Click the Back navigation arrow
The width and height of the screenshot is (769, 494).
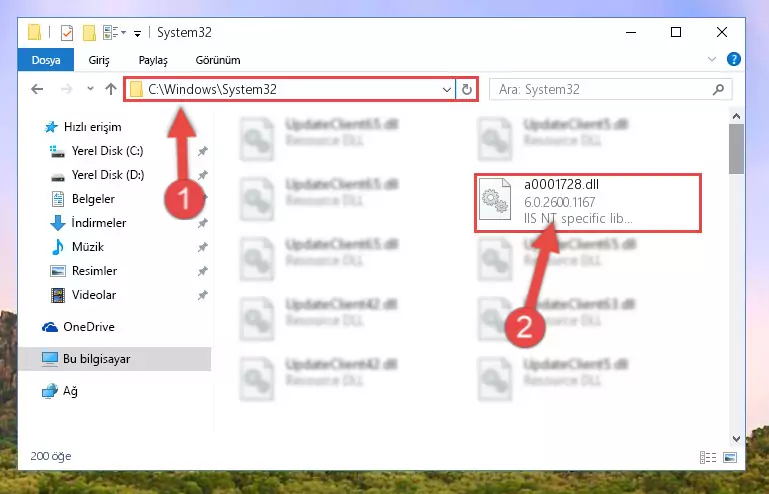(x=37, y=89)
